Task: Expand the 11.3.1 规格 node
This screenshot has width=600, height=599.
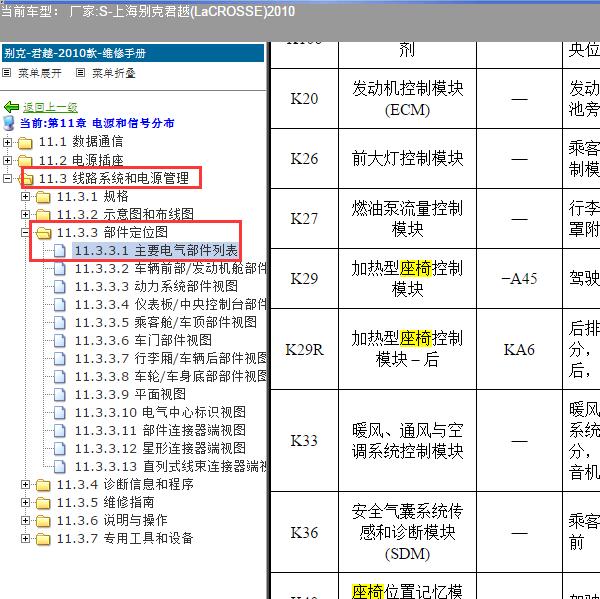Action: tap(25, 196)
